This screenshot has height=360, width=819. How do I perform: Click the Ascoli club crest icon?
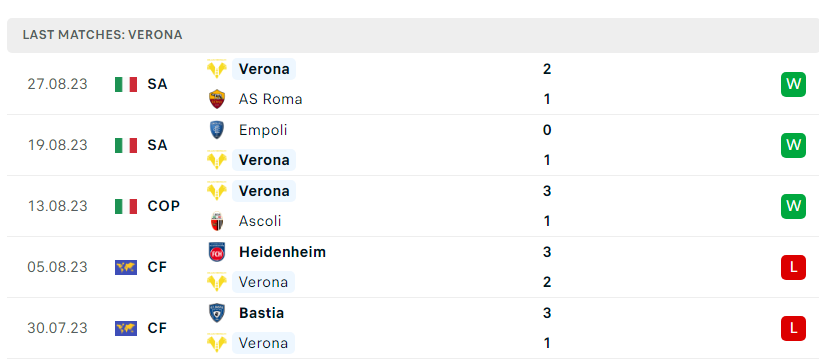click(217, 221)
